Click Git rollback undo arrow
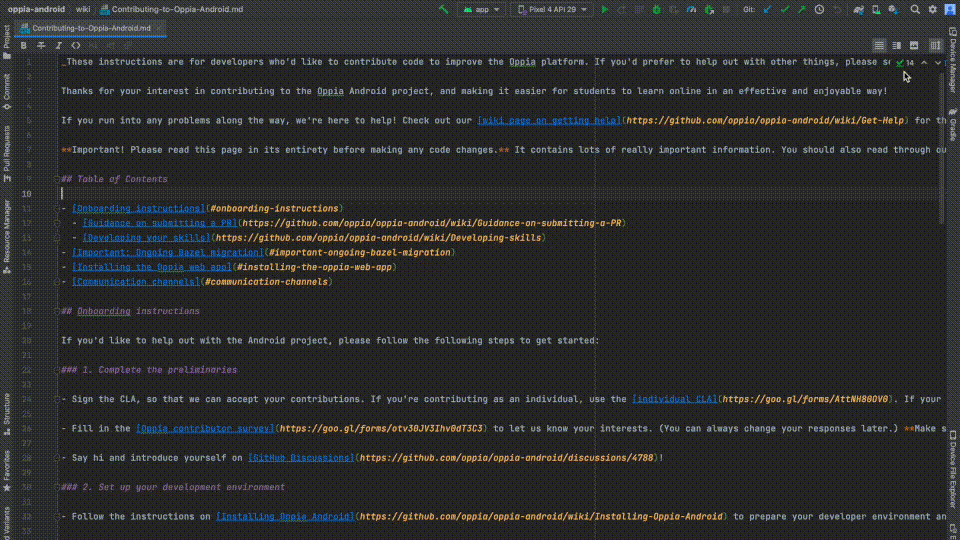Viewport: 960px width, 540px height. tap(837, 9)
